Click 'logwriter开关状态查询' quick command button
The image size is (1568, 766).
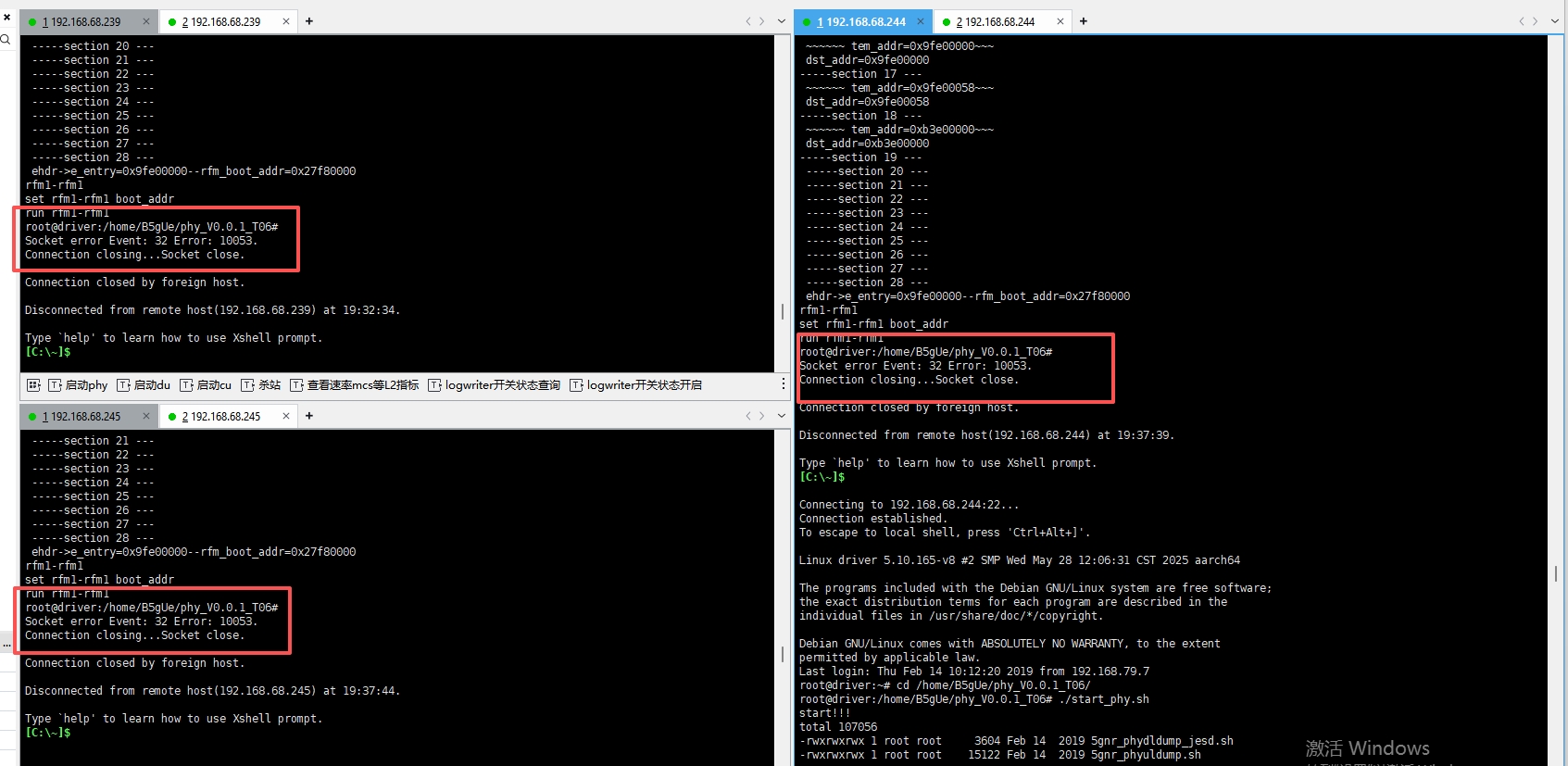494,385
